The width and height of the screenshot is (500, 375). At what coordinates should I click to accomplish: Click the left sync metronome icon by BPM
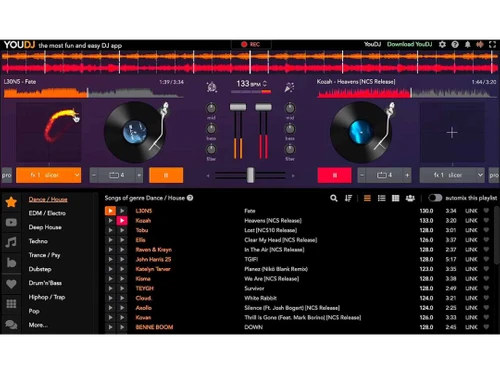tap(212, 87)
